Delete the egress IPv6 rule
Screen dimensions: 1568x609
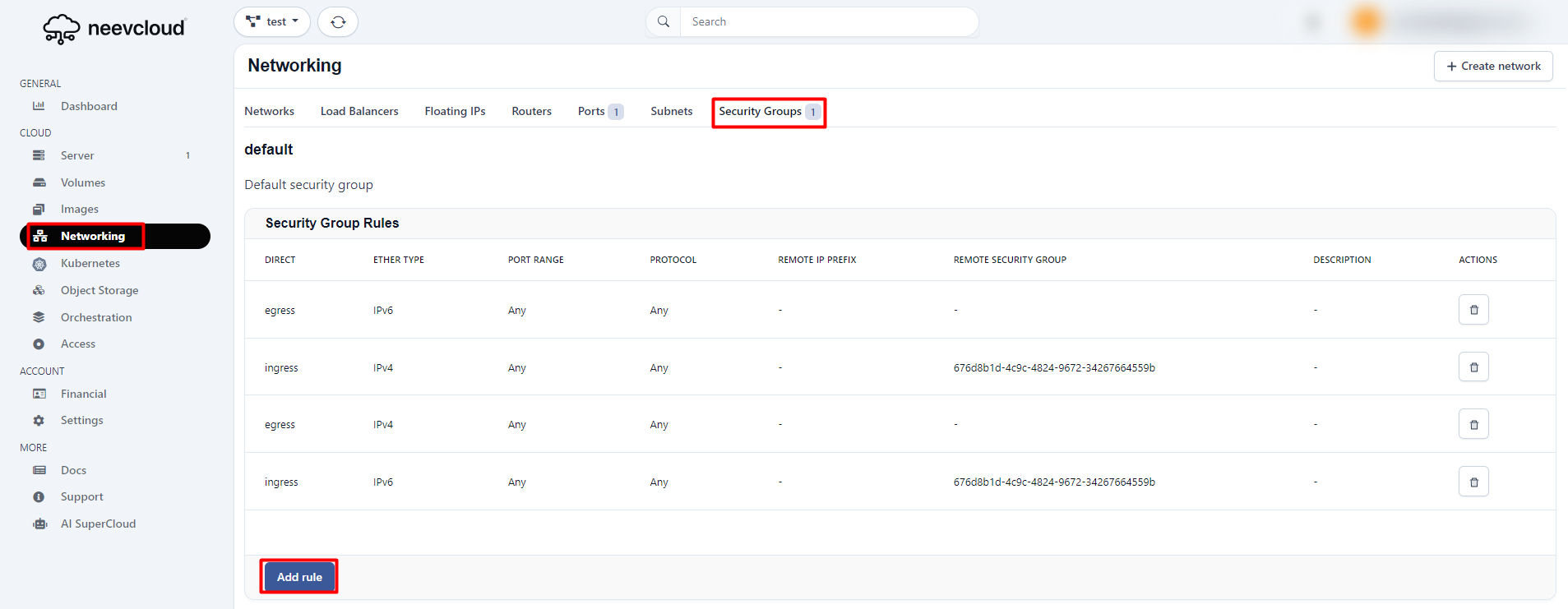1473,310
